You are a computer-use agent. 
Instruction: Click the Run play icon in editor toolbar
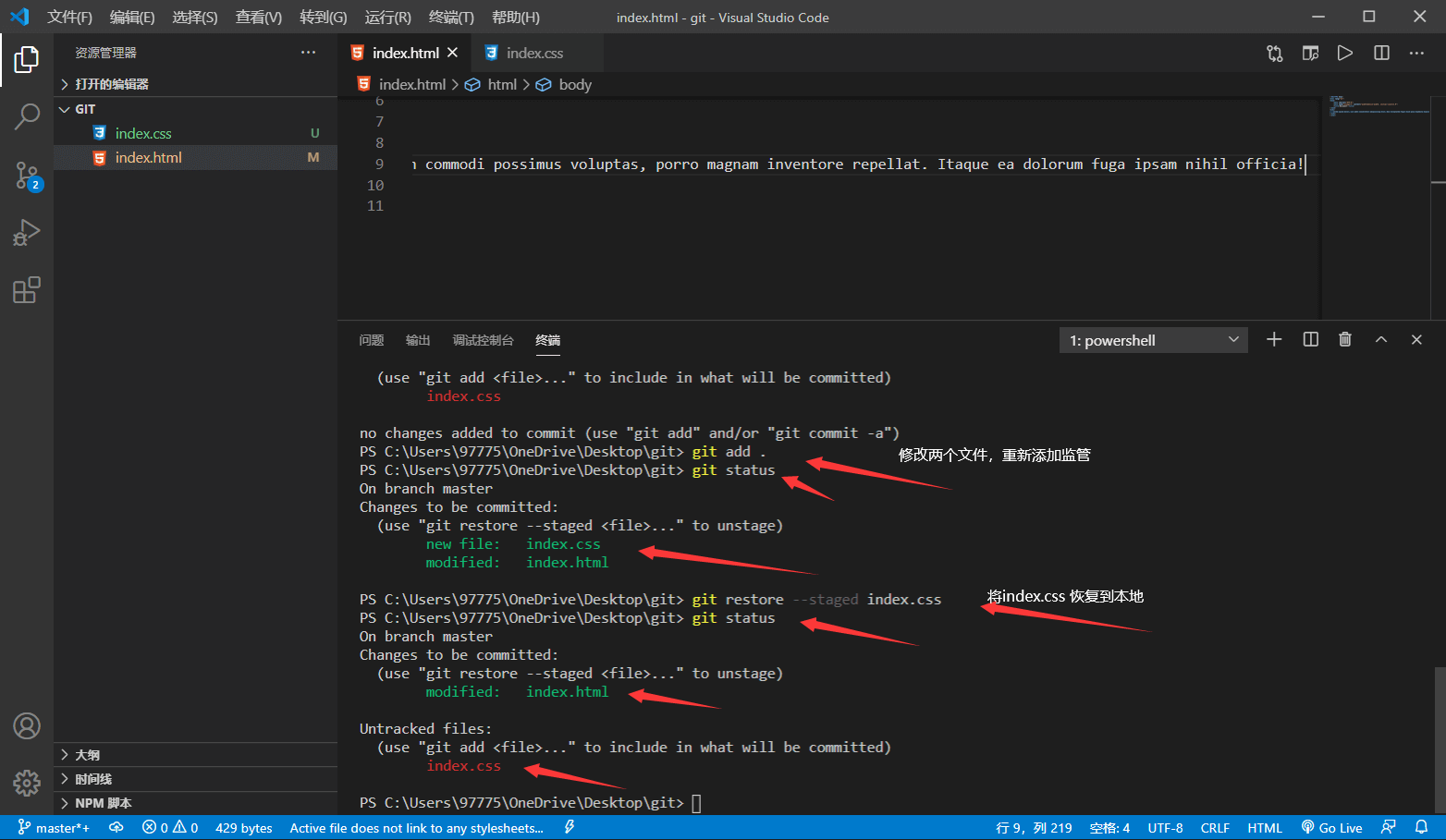point(1345,54)
